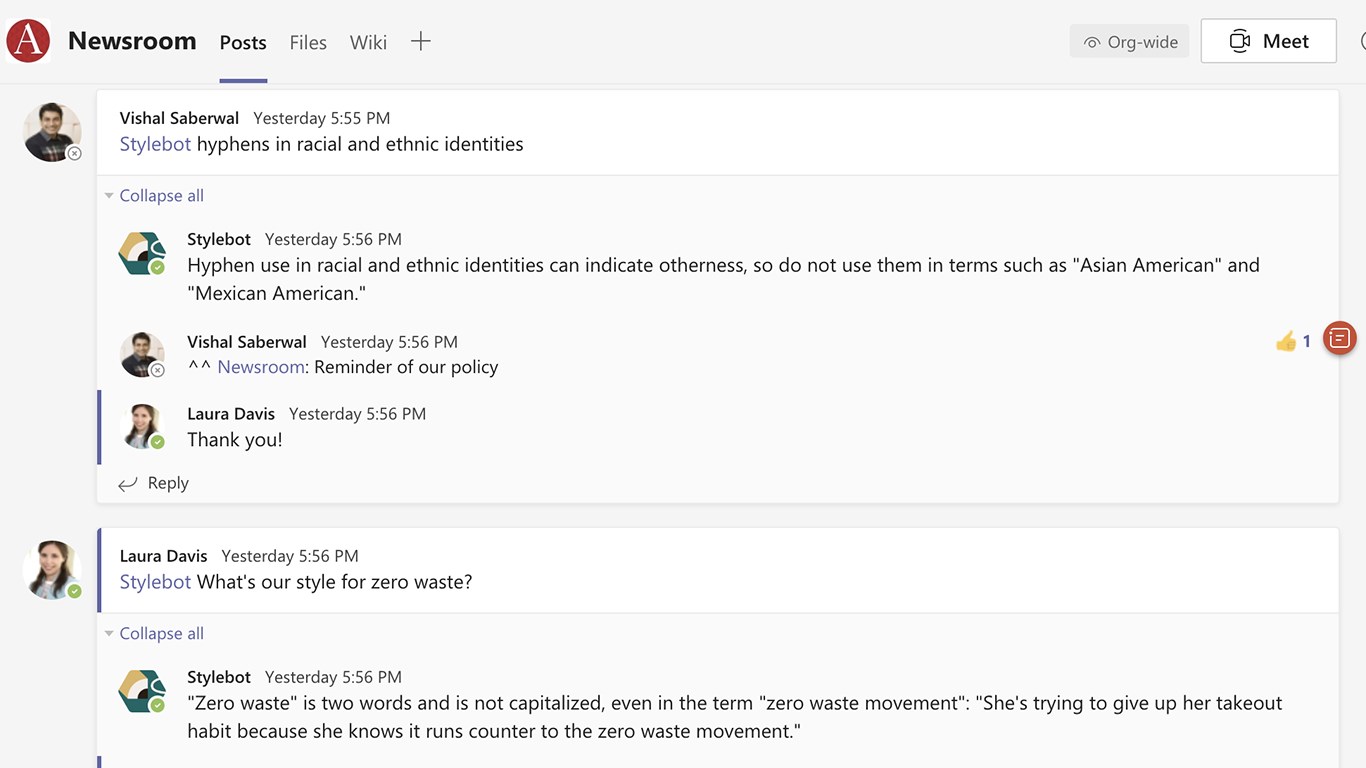Open the red notes icon beside the reaction
The width and height of the screenshot is (1366, 768).
click(1339, 339)
